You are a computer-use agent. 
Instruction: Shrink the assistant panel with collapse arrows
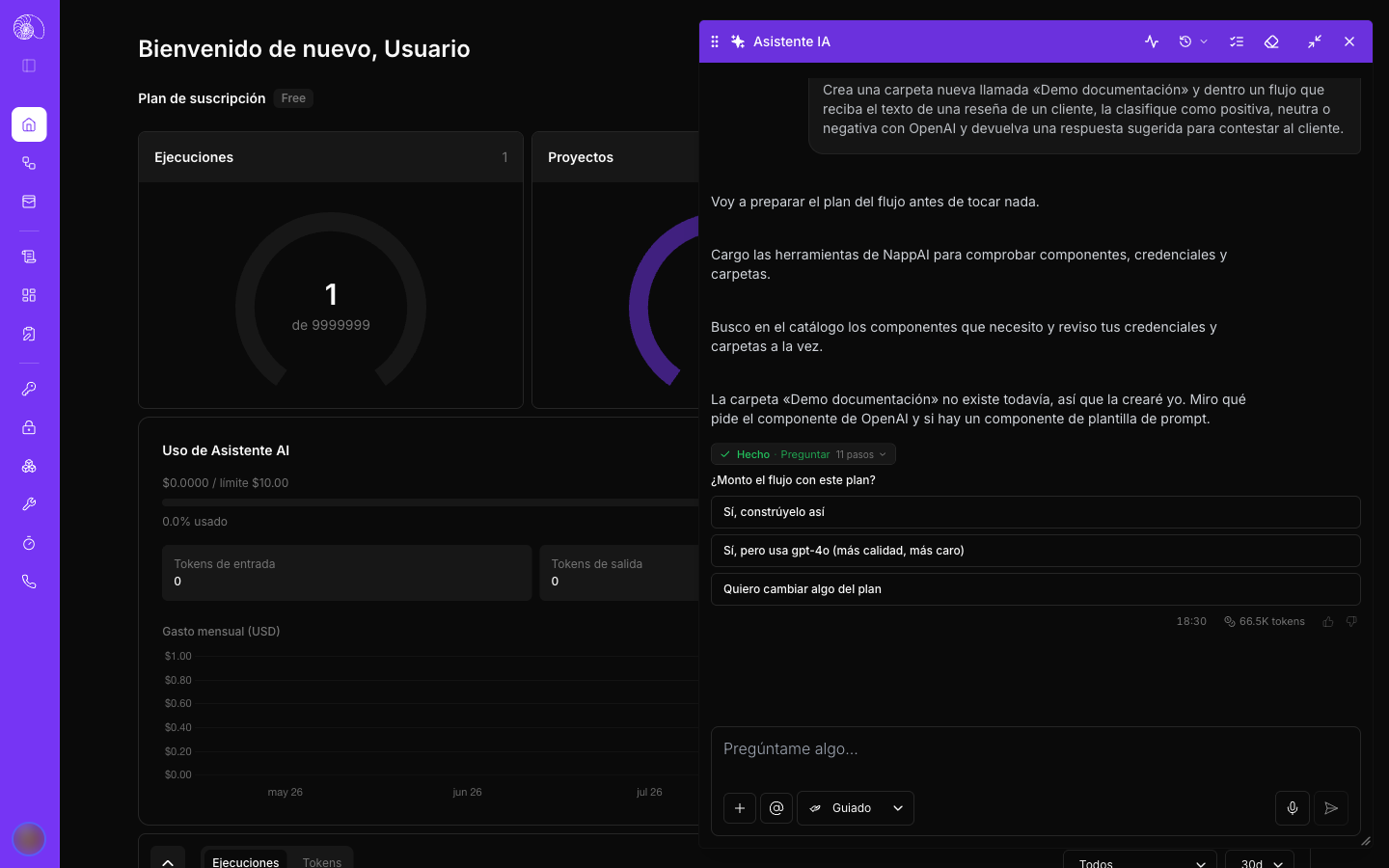pos(1315,41)
